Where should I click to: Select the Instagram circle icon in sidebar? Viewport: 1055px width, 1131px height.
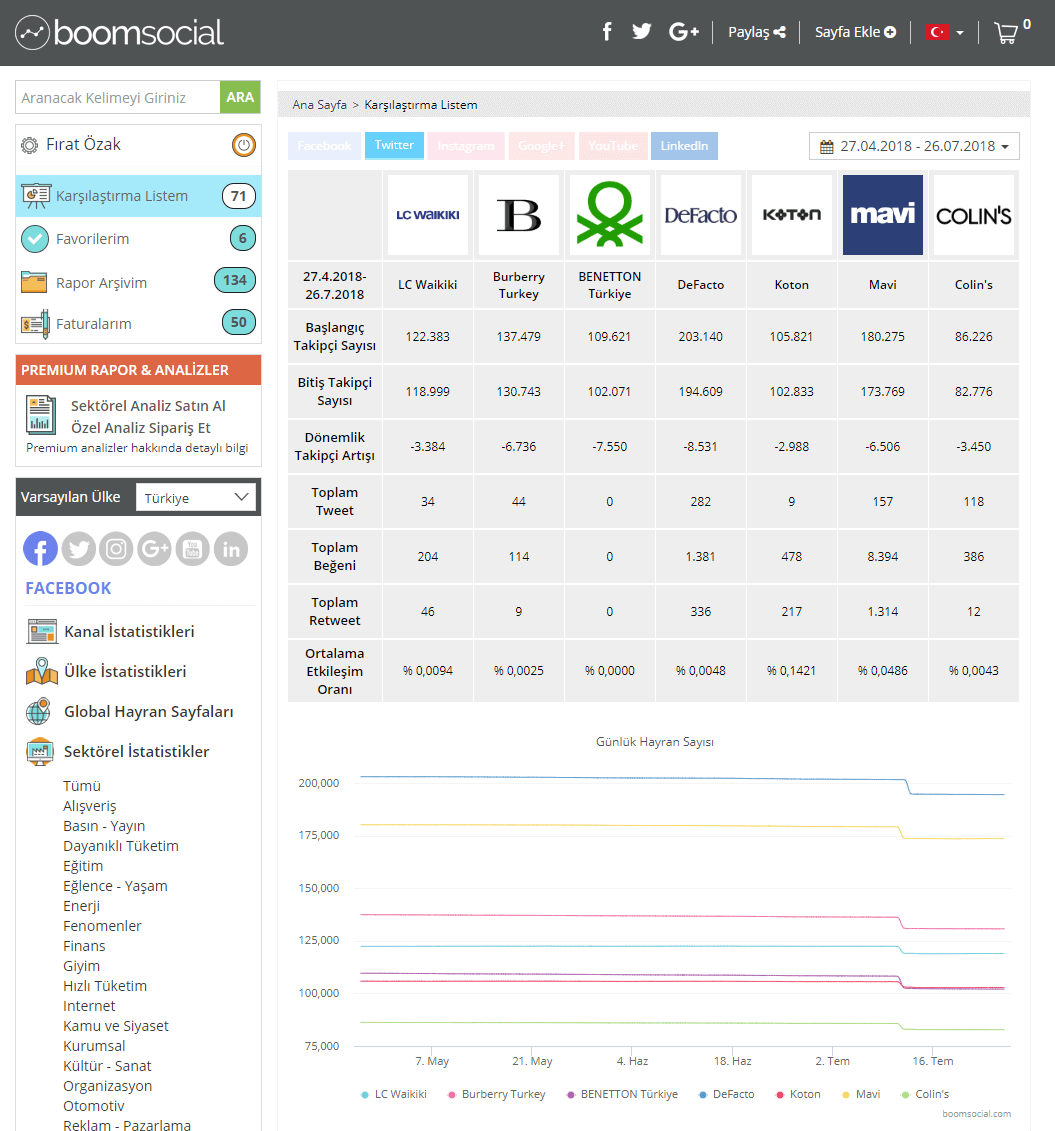point(116,549)
